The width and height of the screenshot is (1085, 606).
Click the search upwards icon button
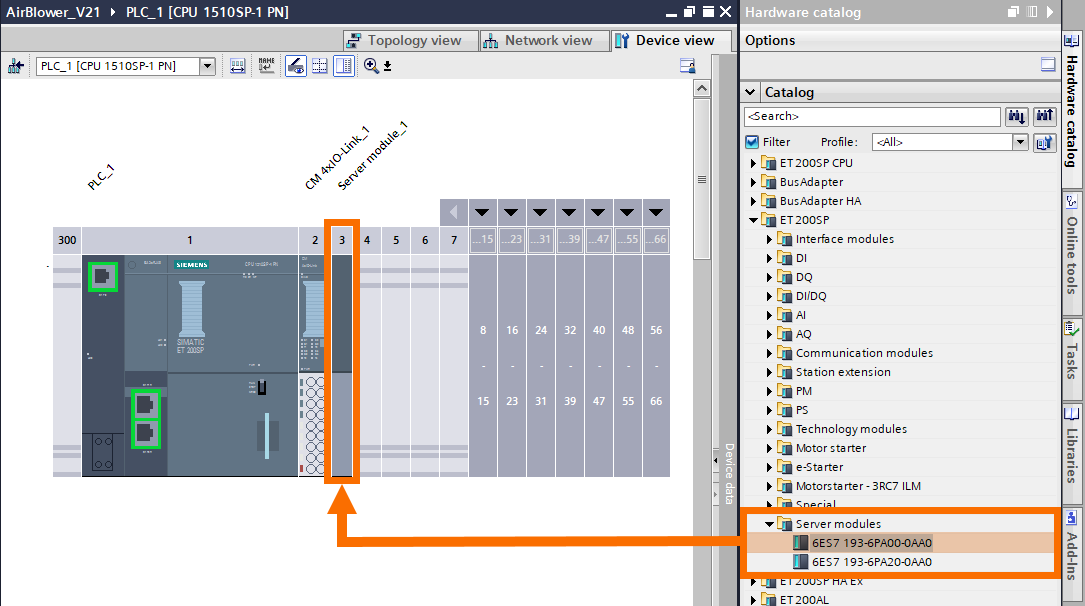pos(1044,117)
